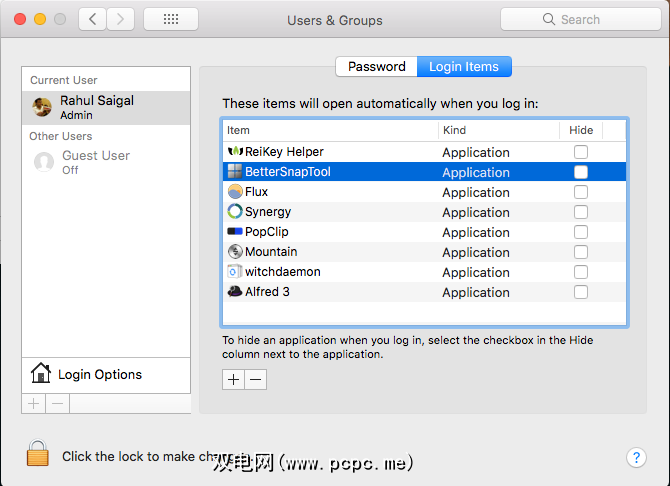The width and height of the screenshot is (670, 486).
Task: Go back with the left arrow
Action: pos(92,19)
